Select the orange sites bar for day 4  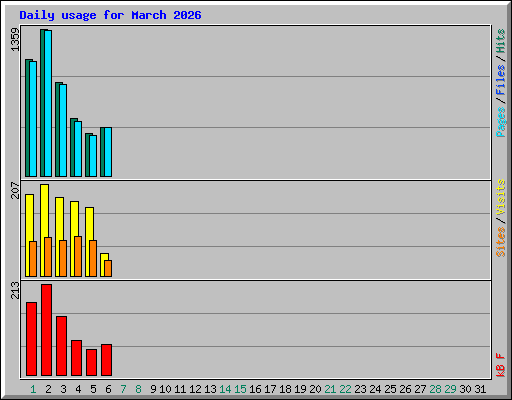pyautogui.click(x=78, y=256)
